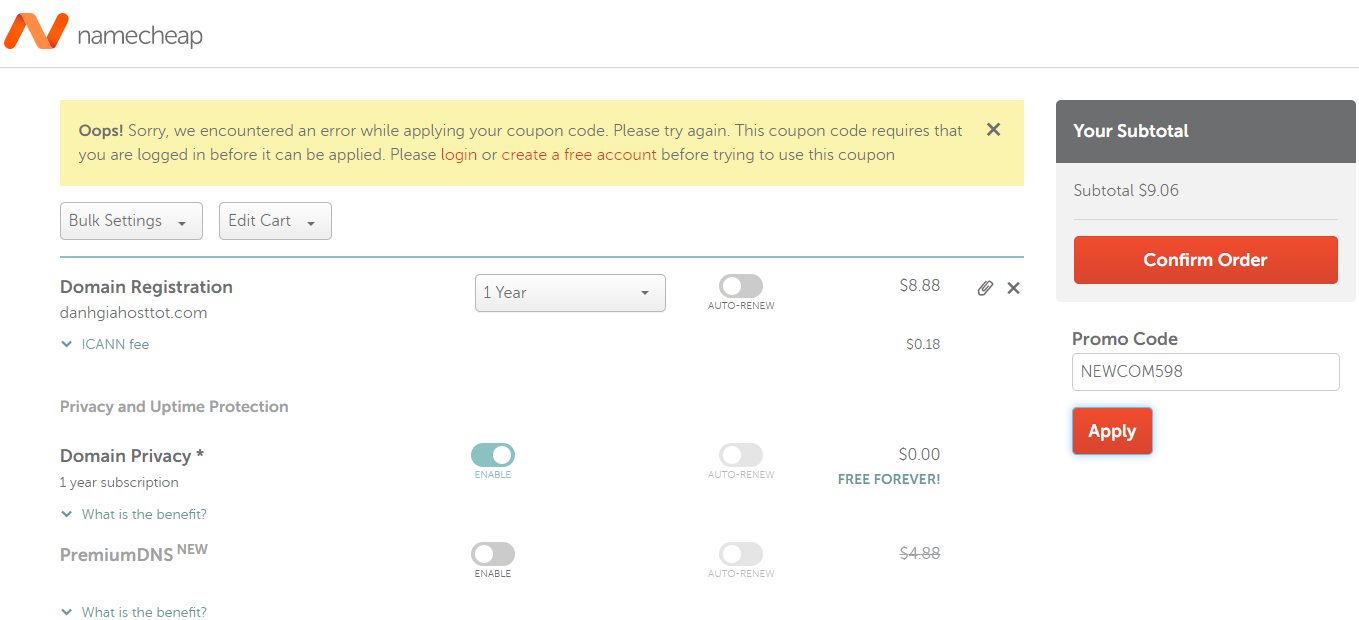Screen dimensions: 1359x620
Task: Open the Bulk Settings dropdown
Action: (x=131, y=221)
